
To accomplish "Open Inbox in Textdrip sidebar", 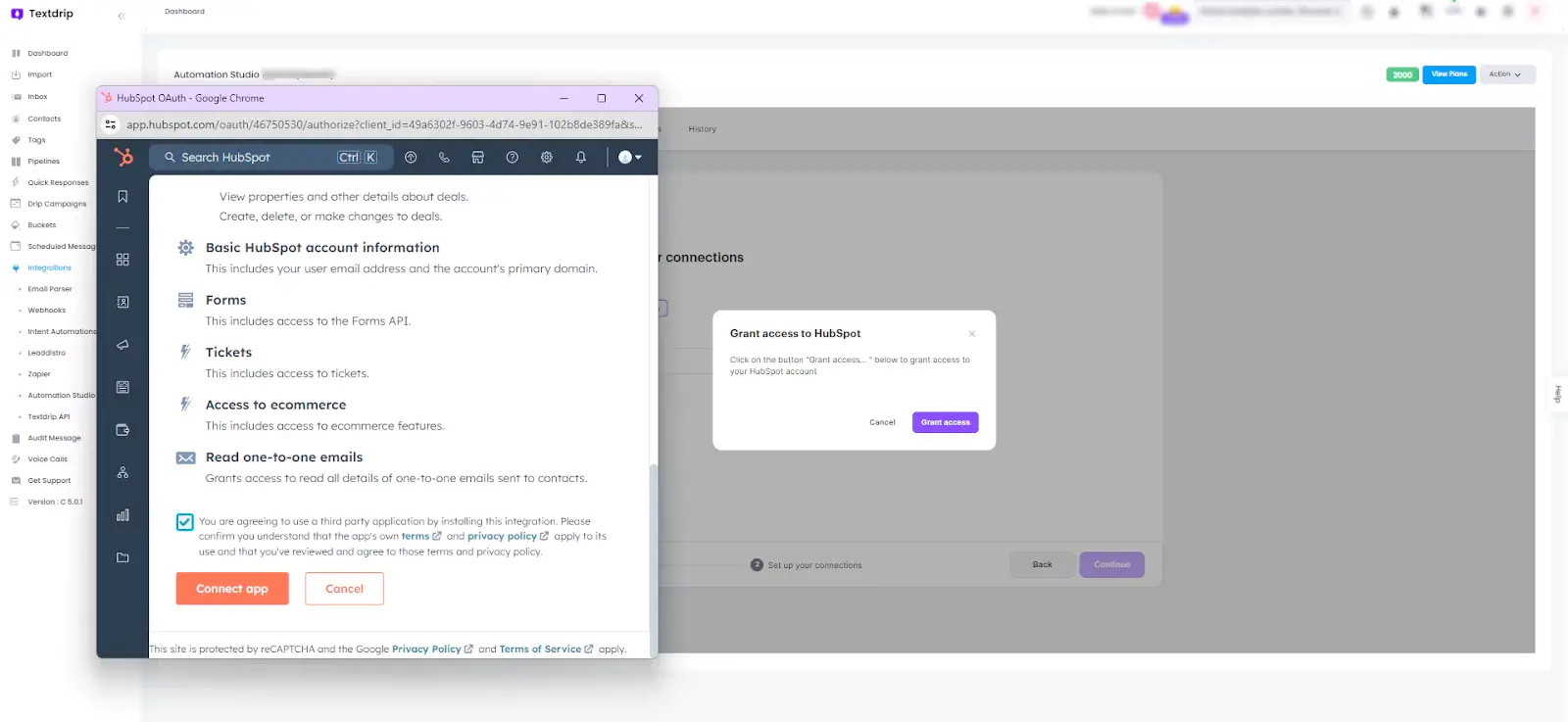I will coord(37,97).
